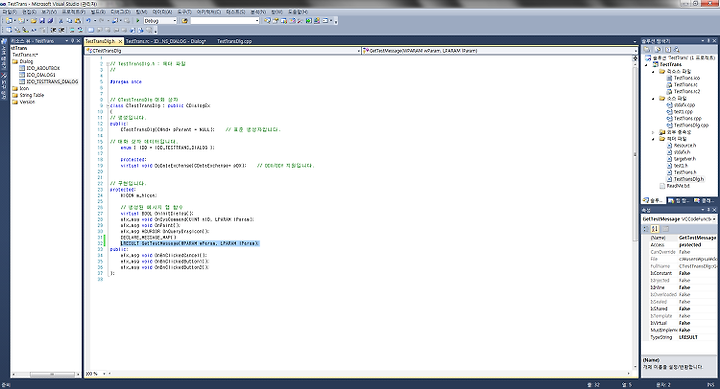Open the Help menu (last menu)
The height and width of the screenshot is (389, 720).
(x=298, y=12)
